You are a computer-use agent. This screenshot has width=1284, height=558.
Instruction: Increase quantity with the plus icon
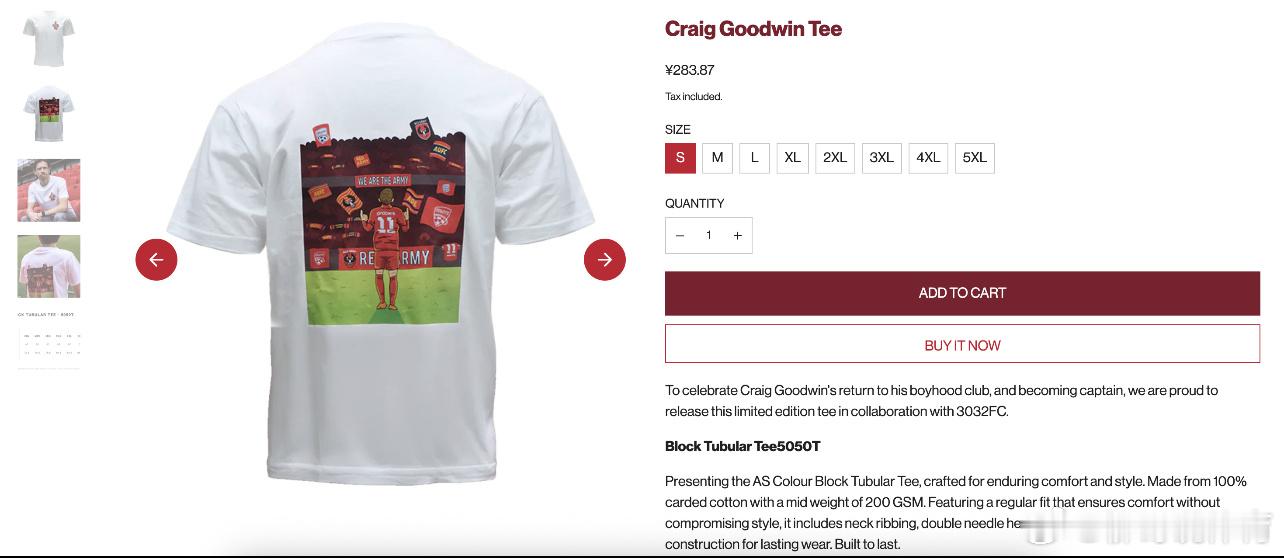pyautogui.click(x=738, y=236)
